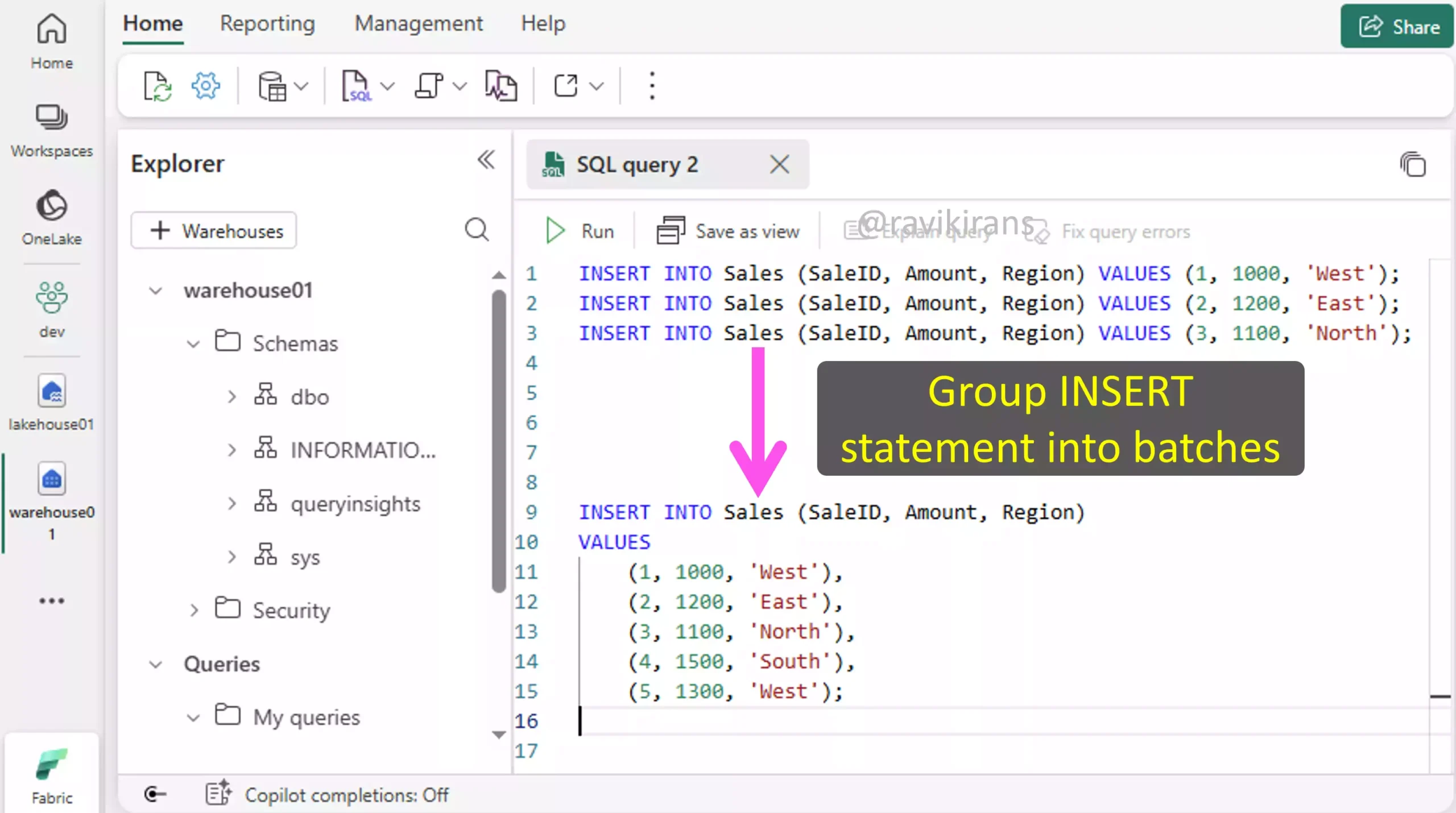Image resolution: width=1456 pixels, height=813 pixels.
Task: Search the Explorer with magnifier icon
Action: (x=477, y=230)
